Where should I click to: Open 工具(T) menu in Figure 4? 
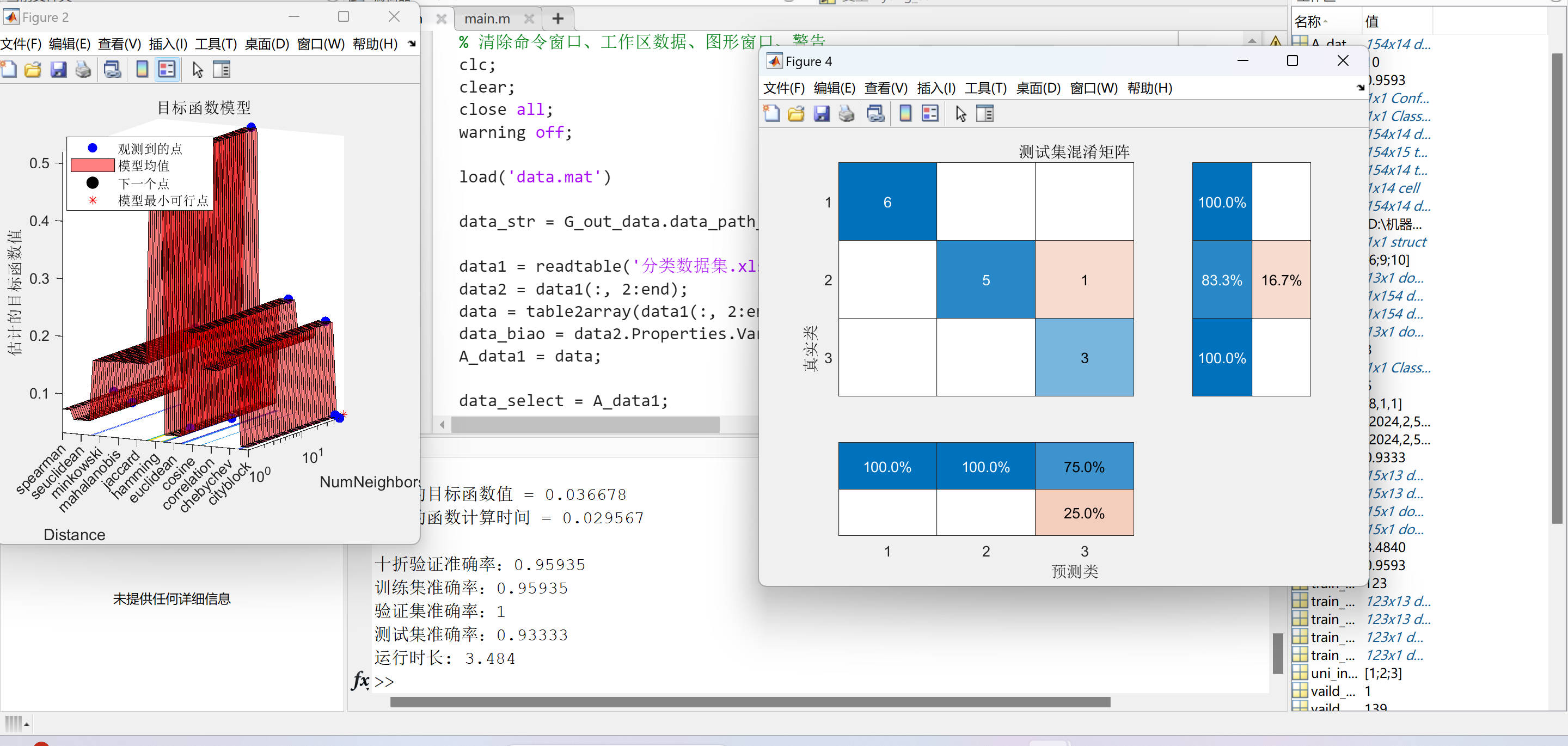tap(985, 88)
